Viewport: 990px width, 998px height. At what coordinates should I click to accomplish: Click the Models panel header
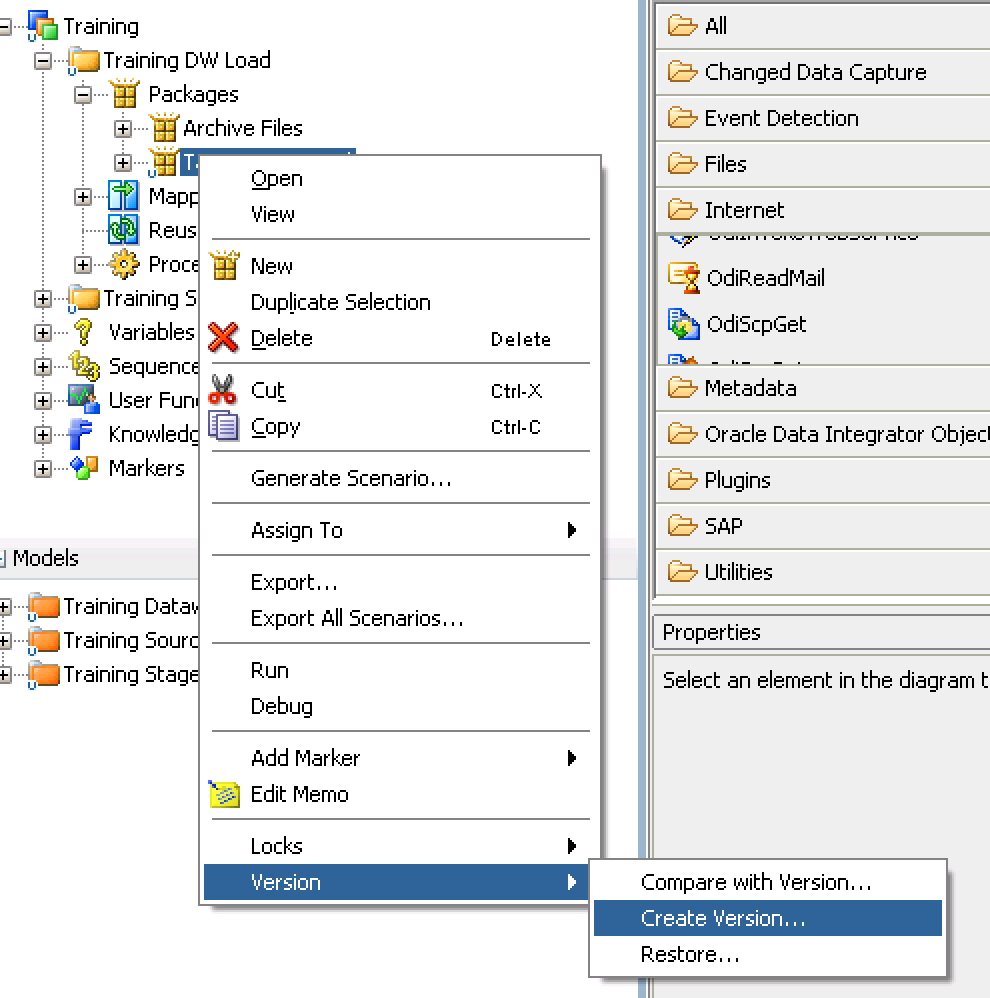(99, 558)
